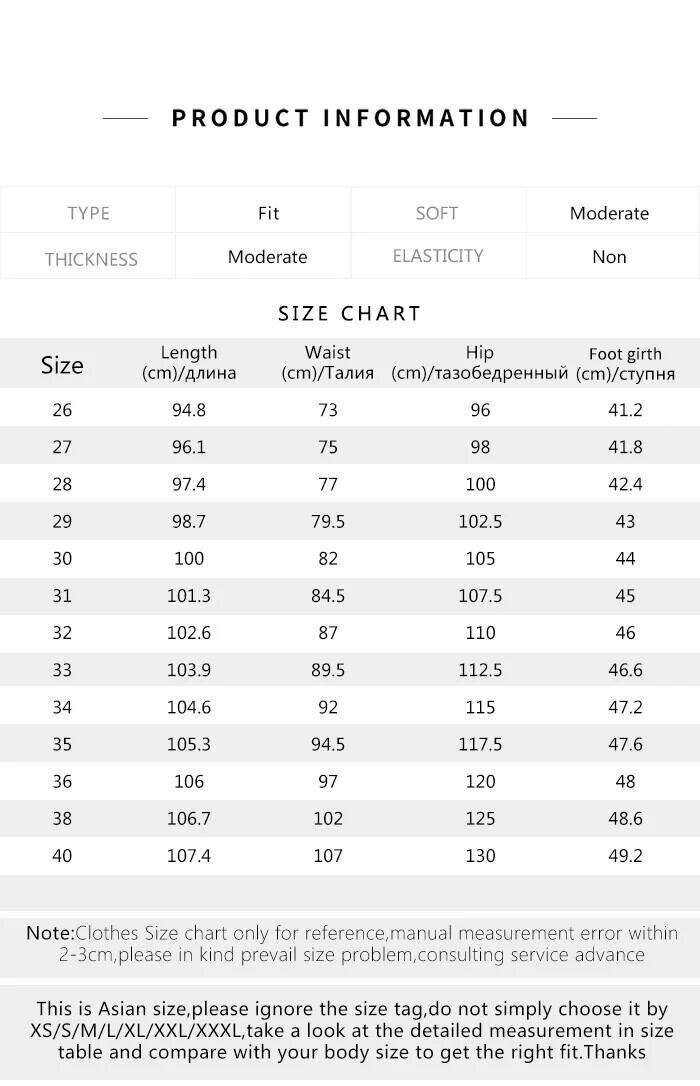This screenshot has height=1086, width=700.
Task: Click the Note about measurement error
Action: (351, 944)
